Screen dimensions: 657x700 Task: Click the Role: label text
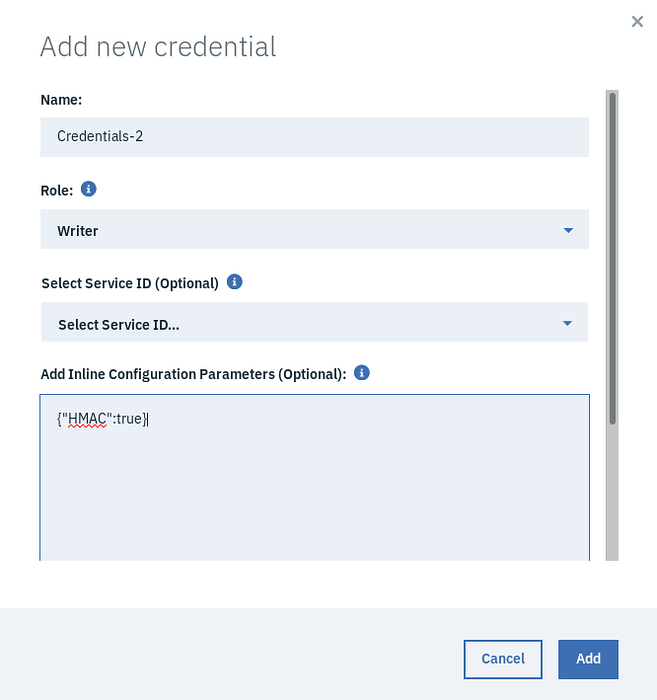pos(57,189)
